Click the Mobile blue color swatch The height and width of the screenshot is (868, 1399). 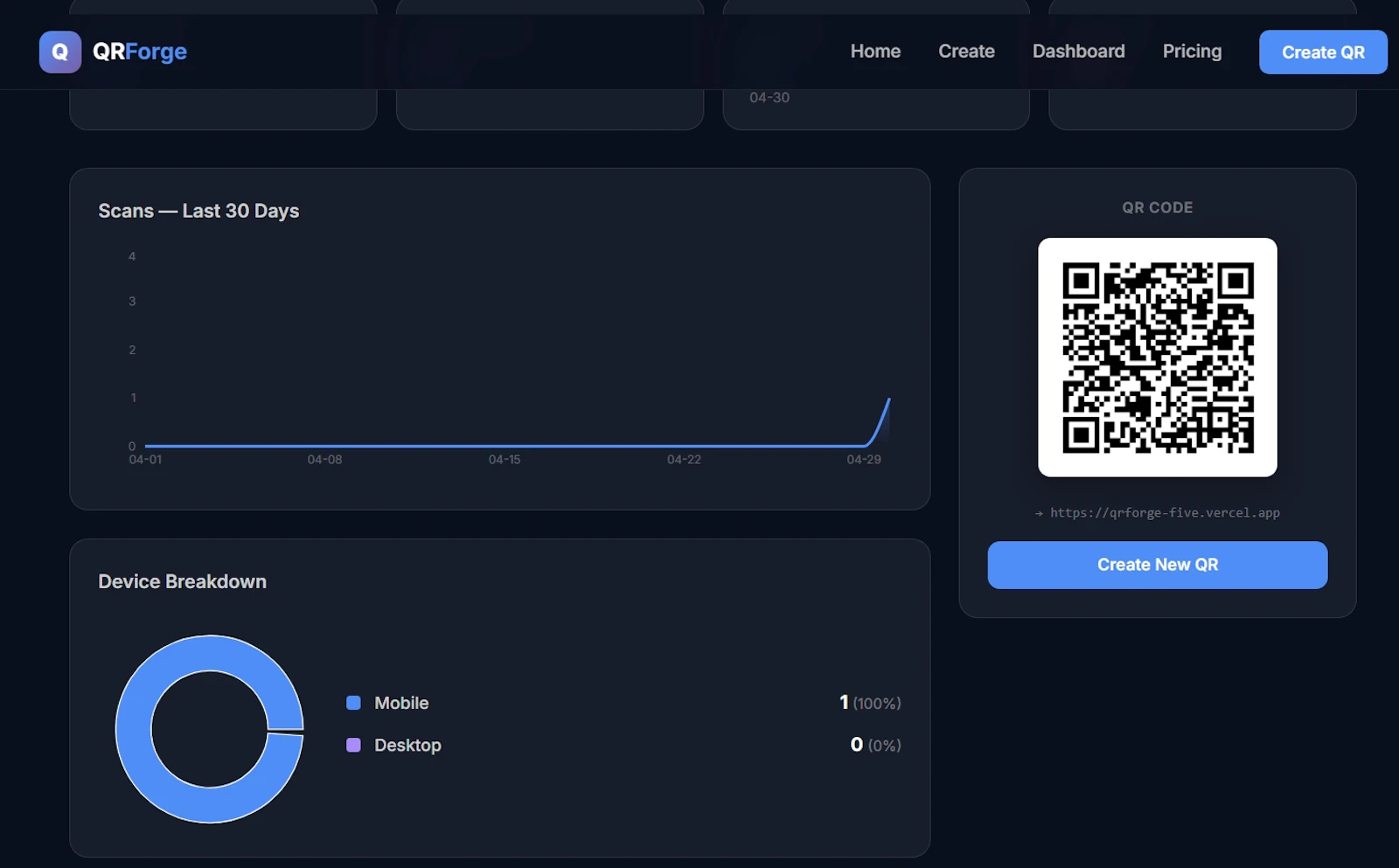pos(353,703)
